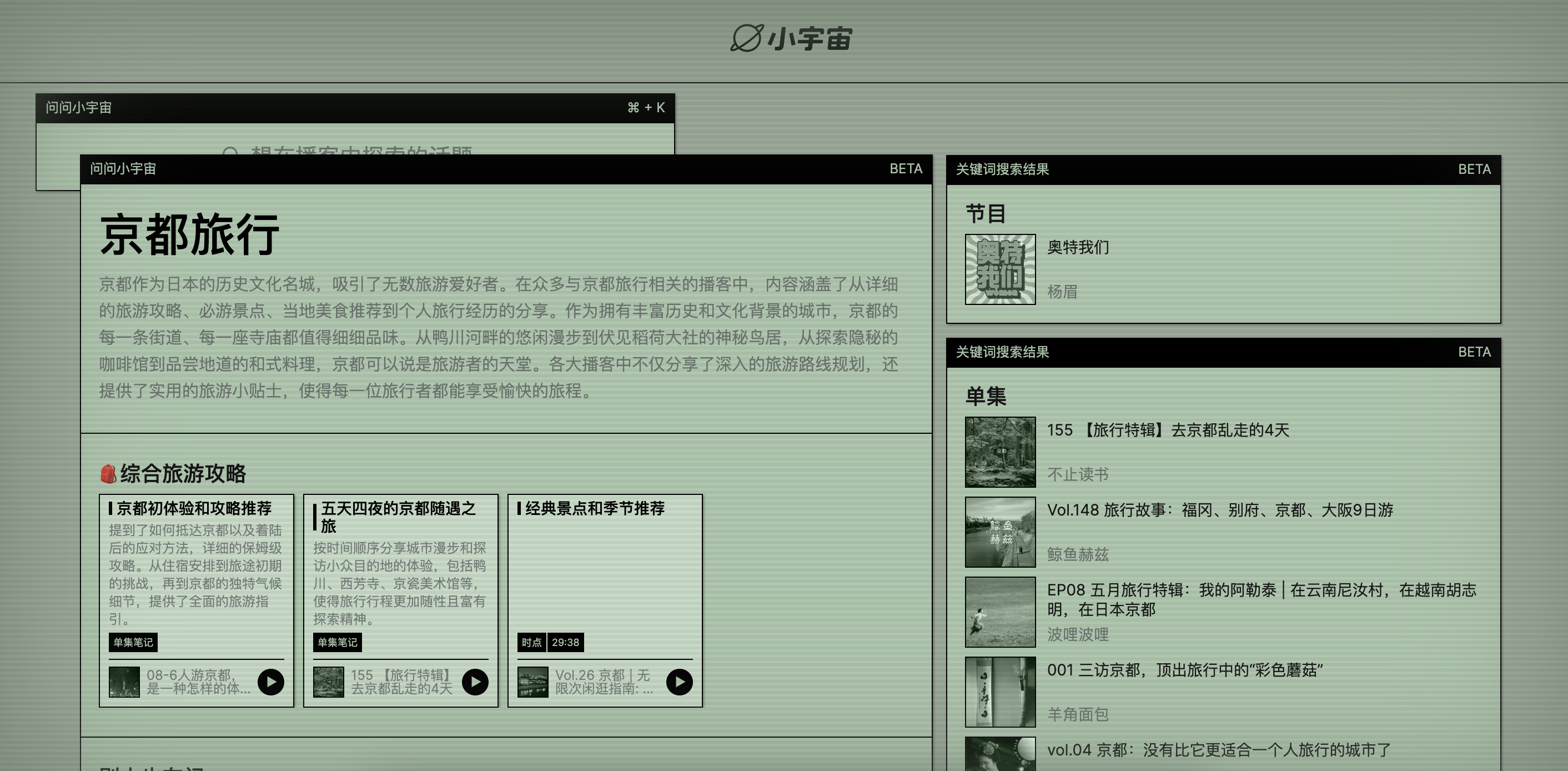Click the 单集笔记 tag in first card
The height and width of the screenshot is (771, 1568).
pyautogui.click(x=133, y=642)
